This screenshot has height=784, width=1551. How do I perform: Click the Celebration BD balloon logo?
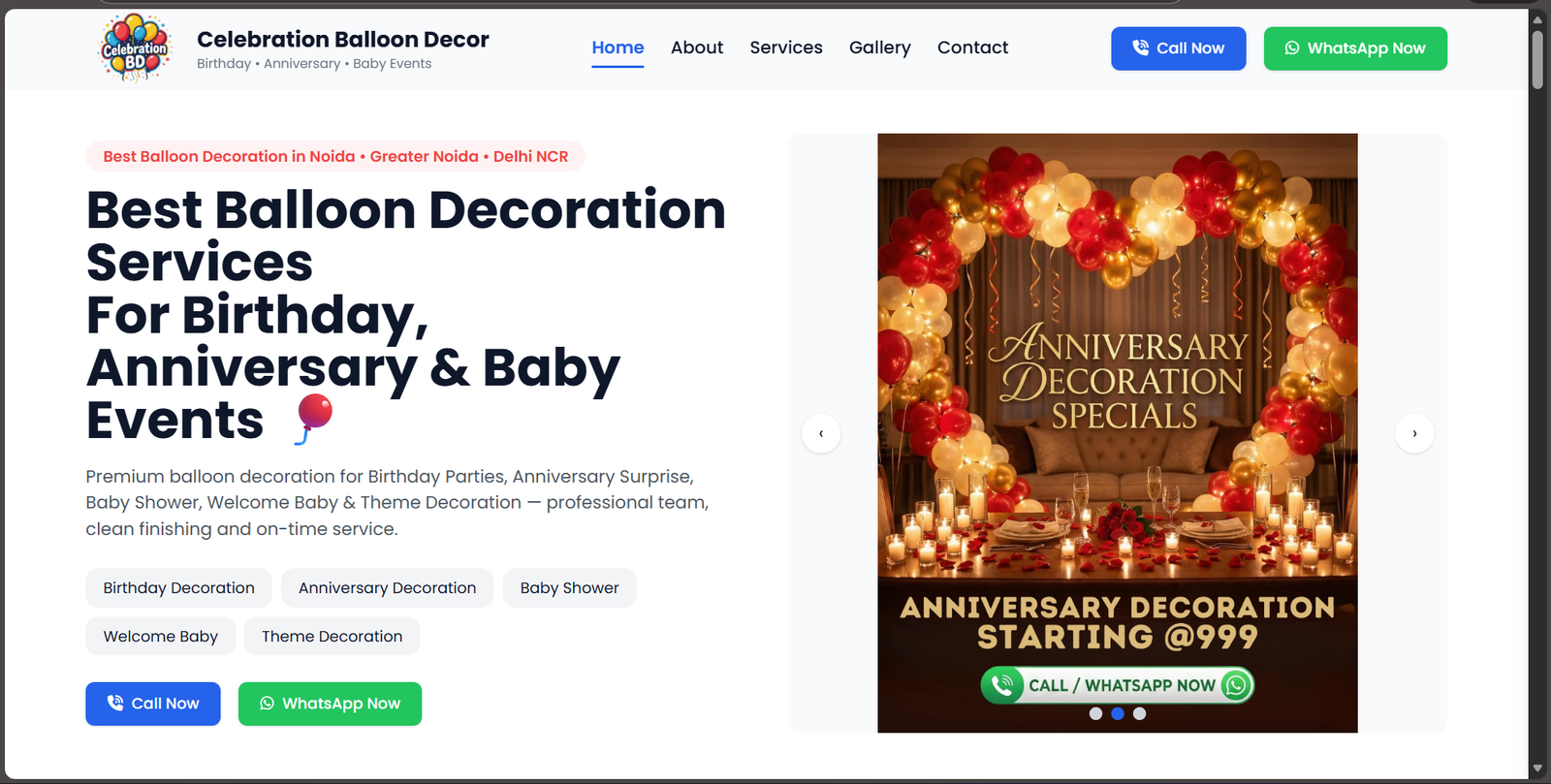135,47
